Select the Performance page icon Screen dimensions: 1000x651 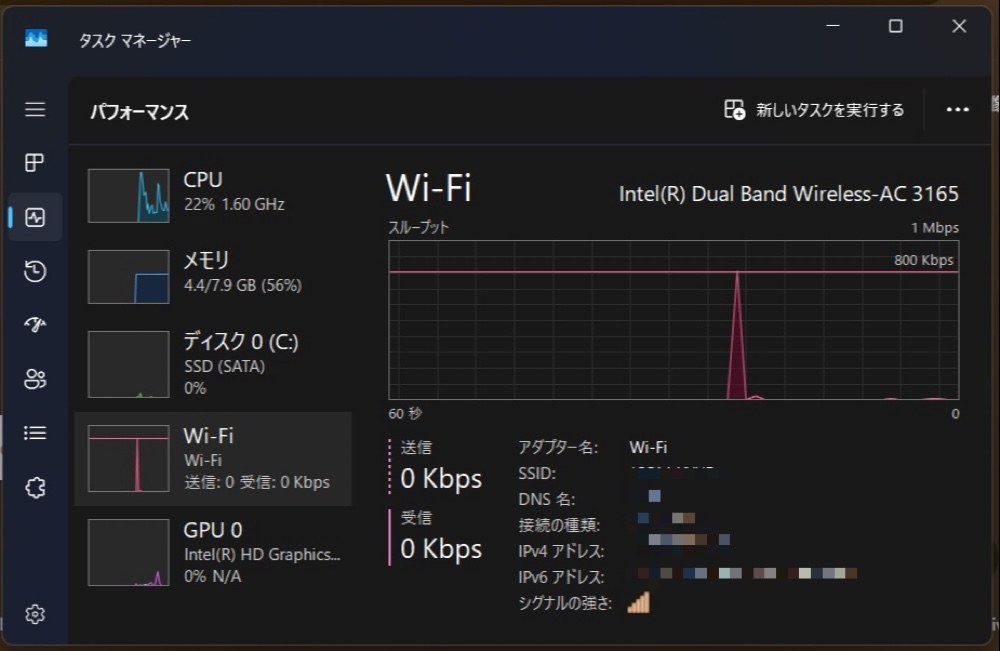point(35,217)
